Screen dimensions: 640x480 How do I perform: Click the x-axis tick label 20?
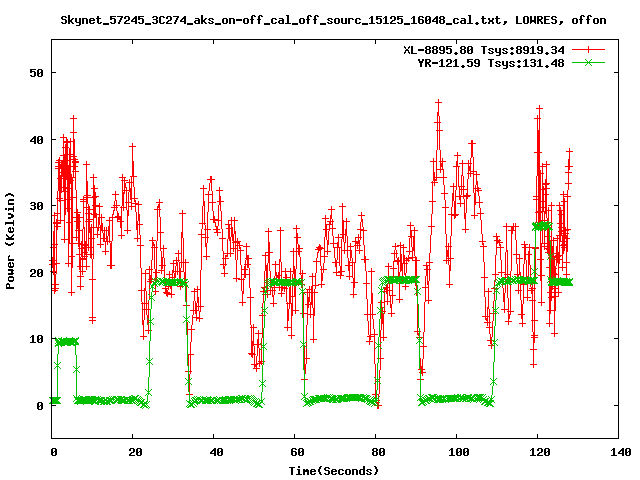(135, 452)
